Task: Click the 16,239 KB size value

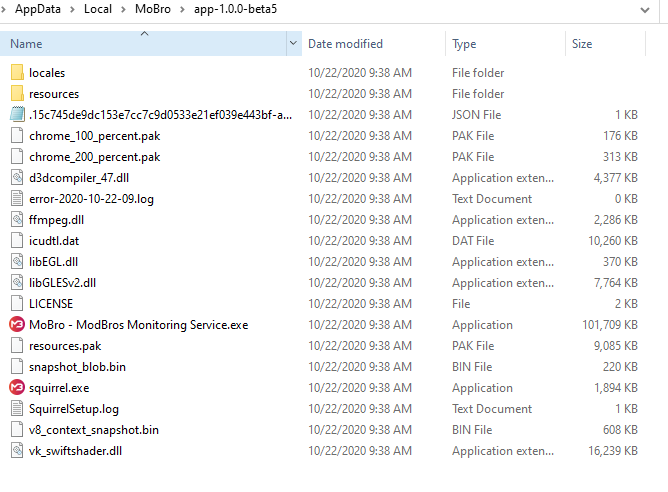Action: [x=613, y=451]
